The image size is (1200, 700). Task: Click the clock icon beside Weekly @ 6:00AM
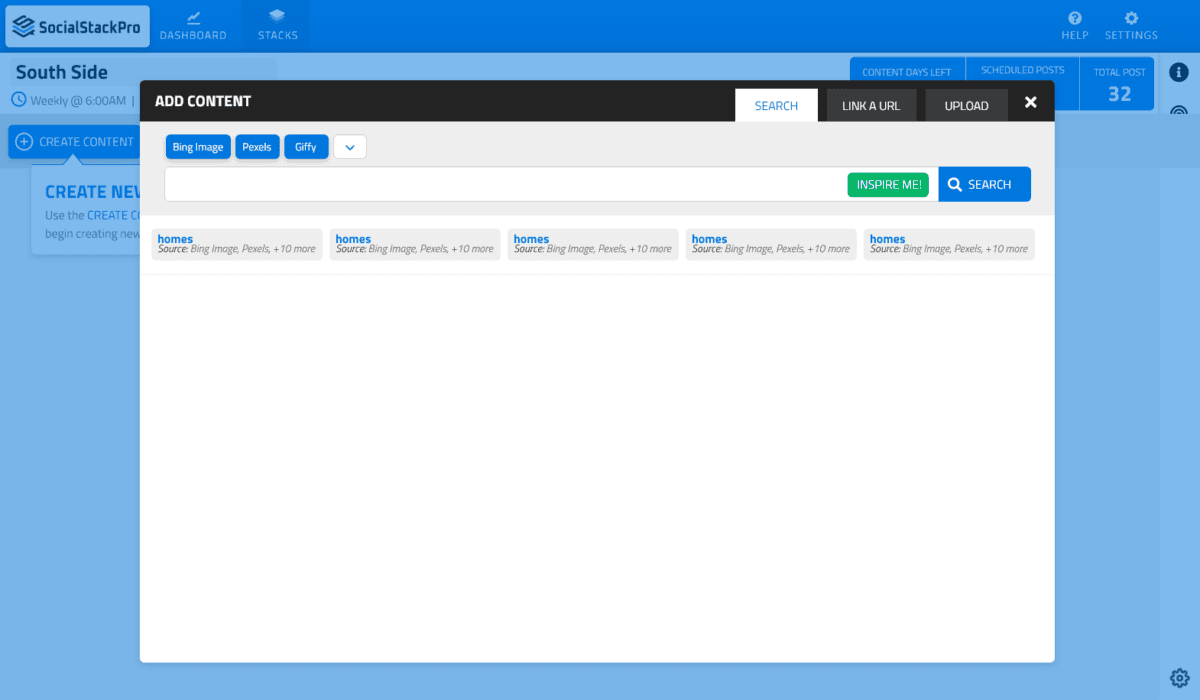click(x=19, y=100)
